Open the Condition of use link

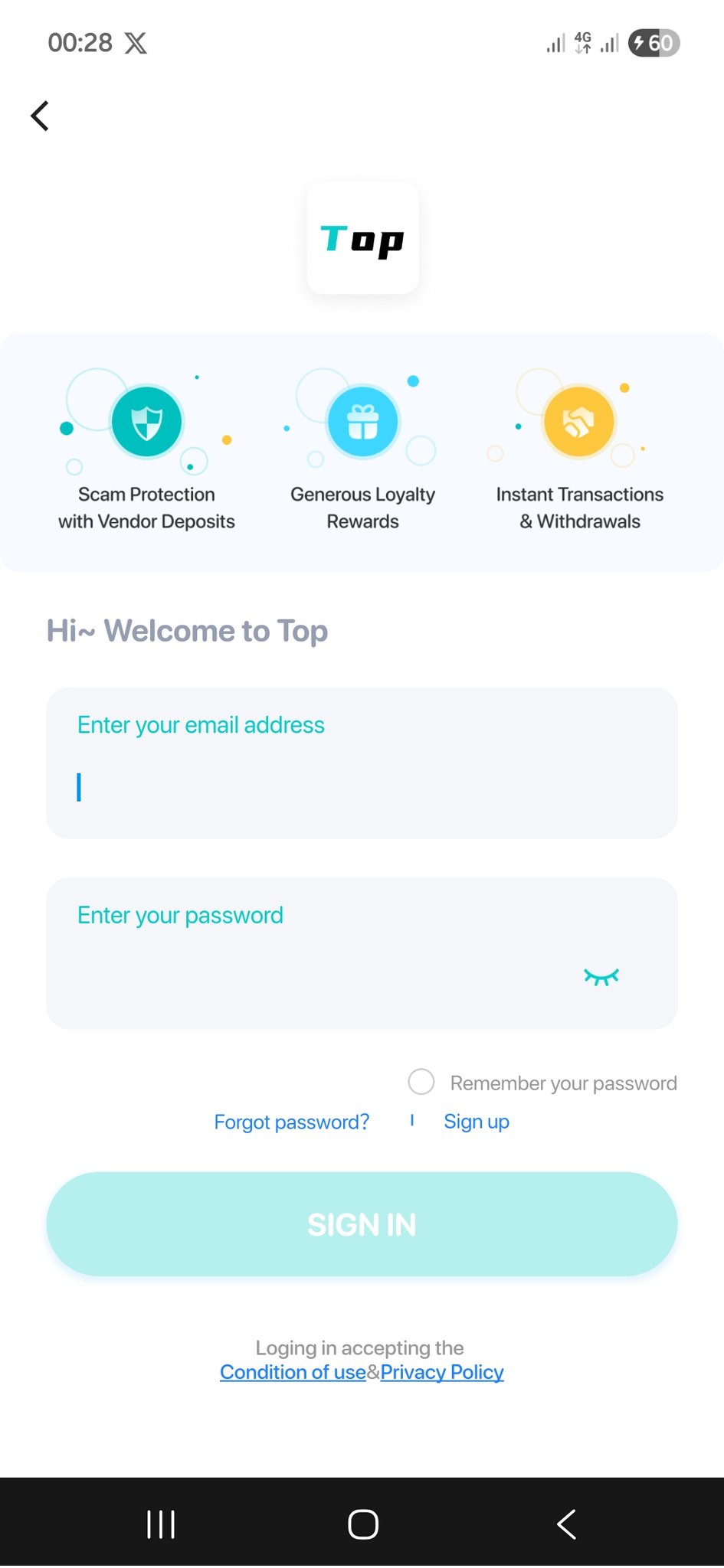pyautogui.click(x=293, y=1373)
